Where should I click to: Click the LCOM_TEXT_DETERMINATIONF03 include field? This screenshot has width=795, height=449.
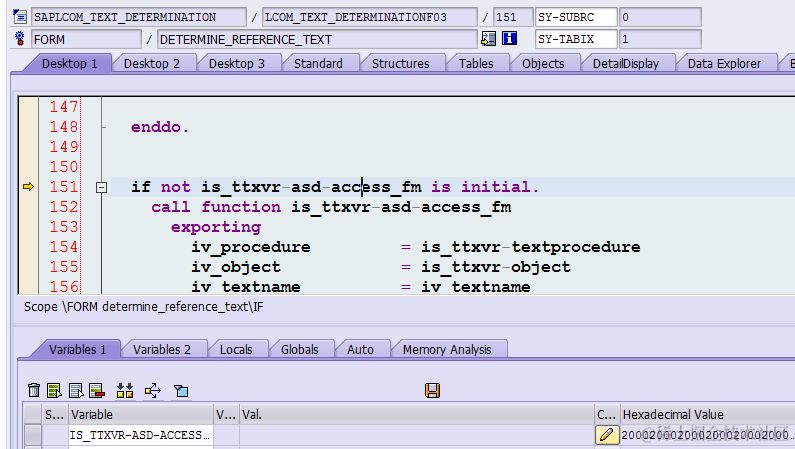[x=370, y=17]
